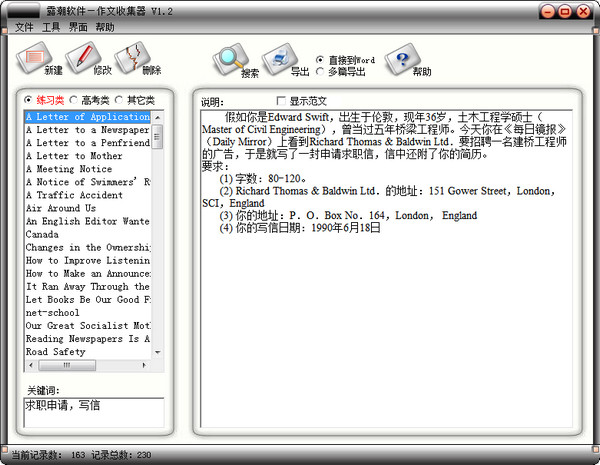Select 'Our Great Socialist' entry
Screen dimensions: 600x465
click(88, 325)
